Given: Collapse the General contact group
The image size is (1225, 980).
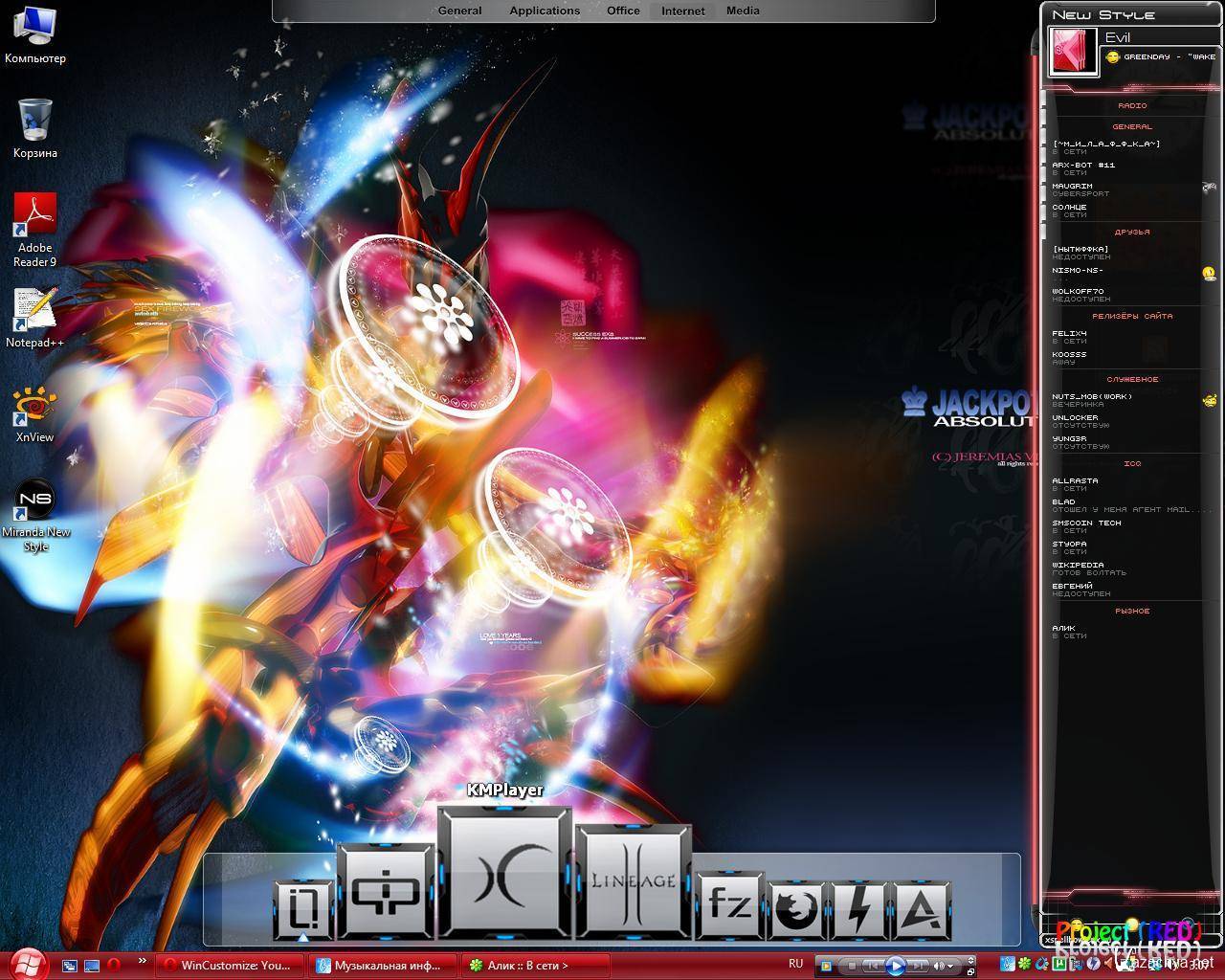Looking at the screenshot, I should point(1132,126).
